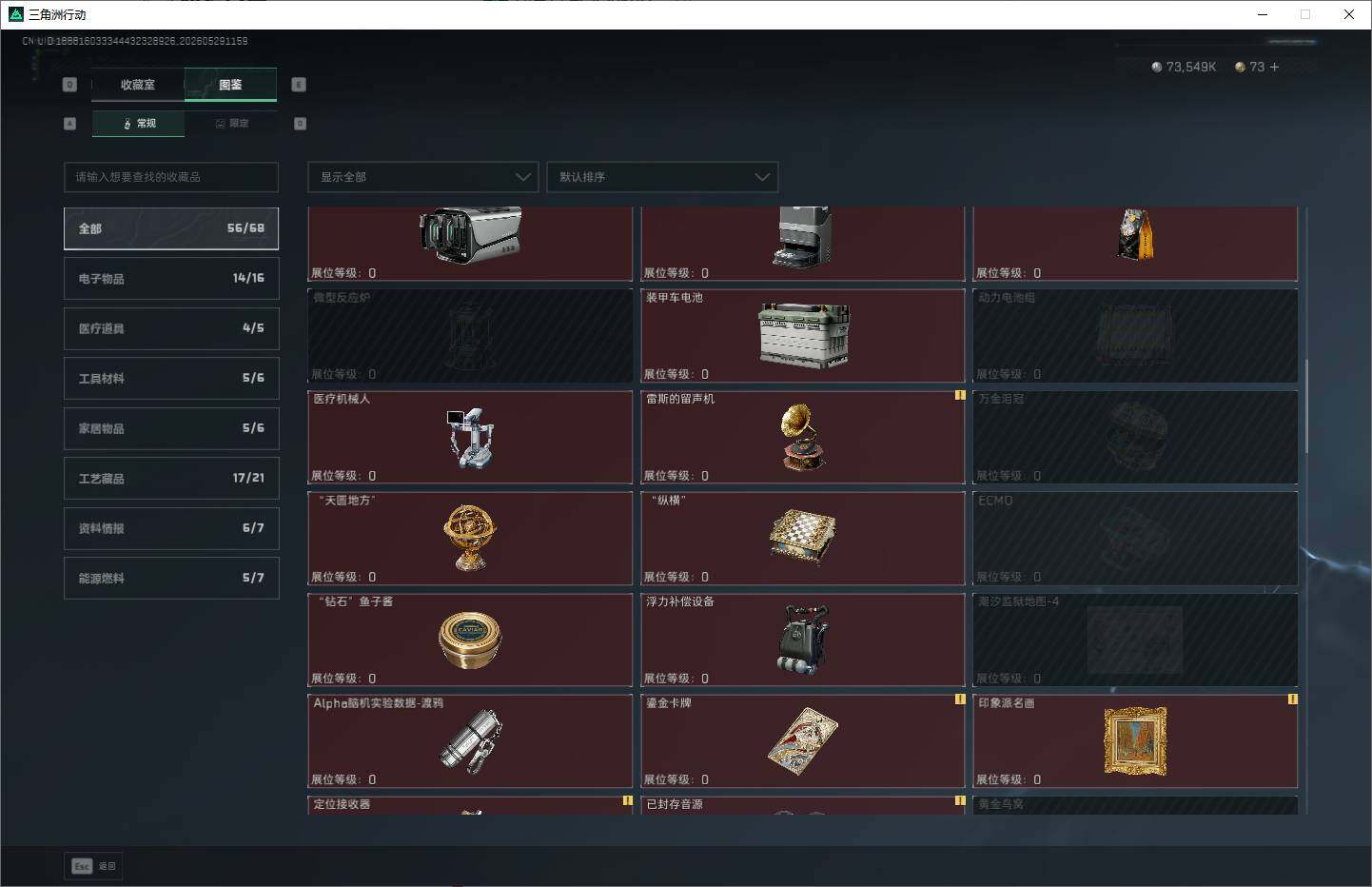Click the 三角洲行动 app icon in title bar

(15, 14)
